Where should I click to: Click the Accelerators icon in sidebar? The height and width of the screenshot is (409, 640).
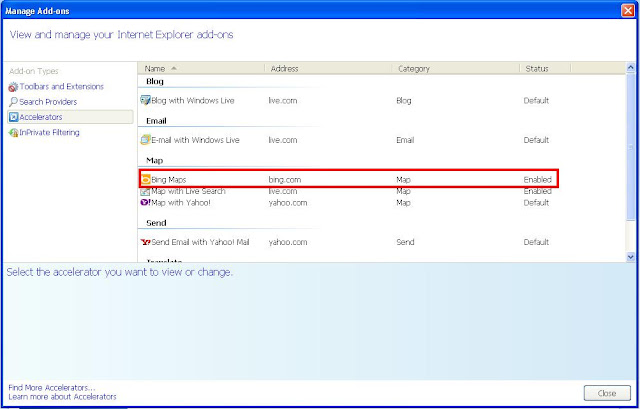tap(13, 117)
